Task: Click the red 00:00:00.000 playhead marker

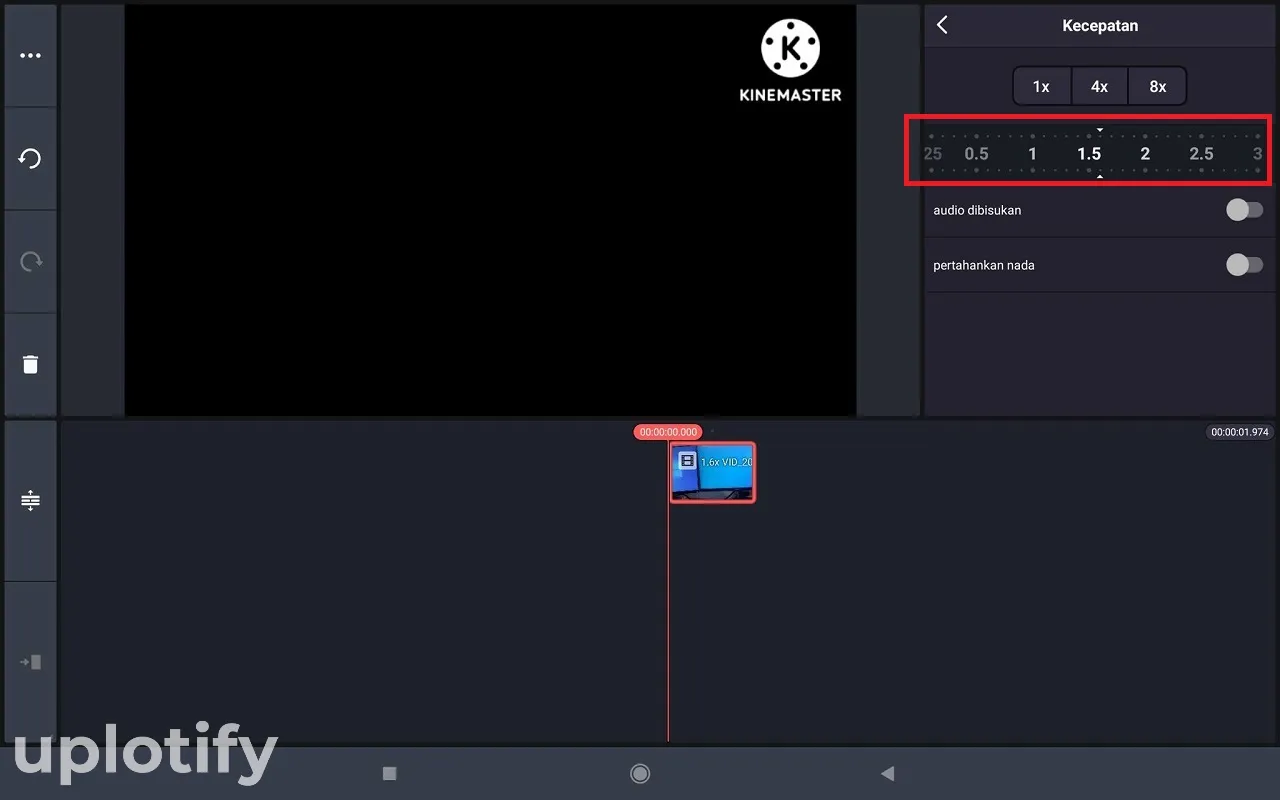Action: [x=668, y=432]
